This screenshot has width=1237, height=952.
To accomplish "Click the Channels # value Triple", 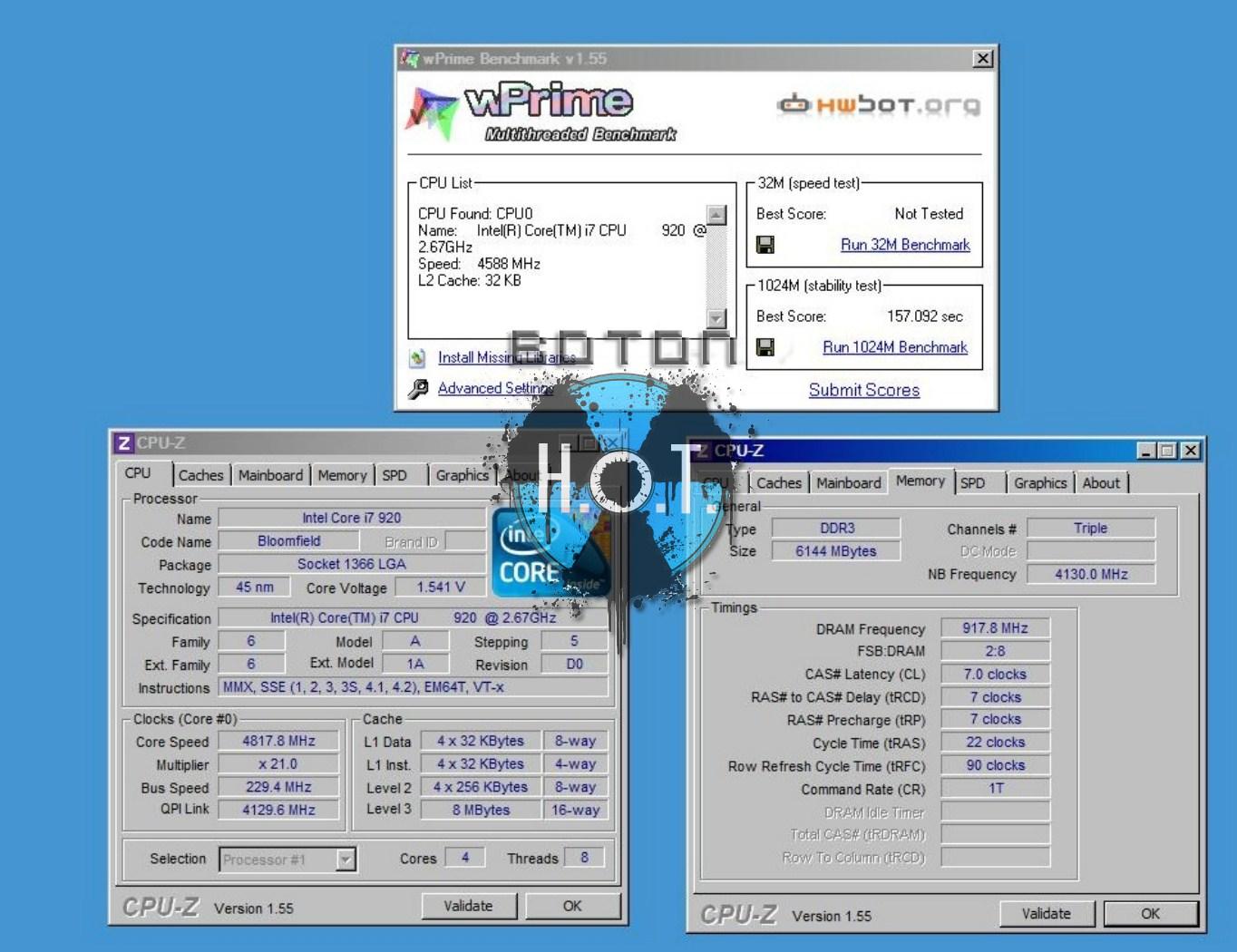I will pos(1091,529).
